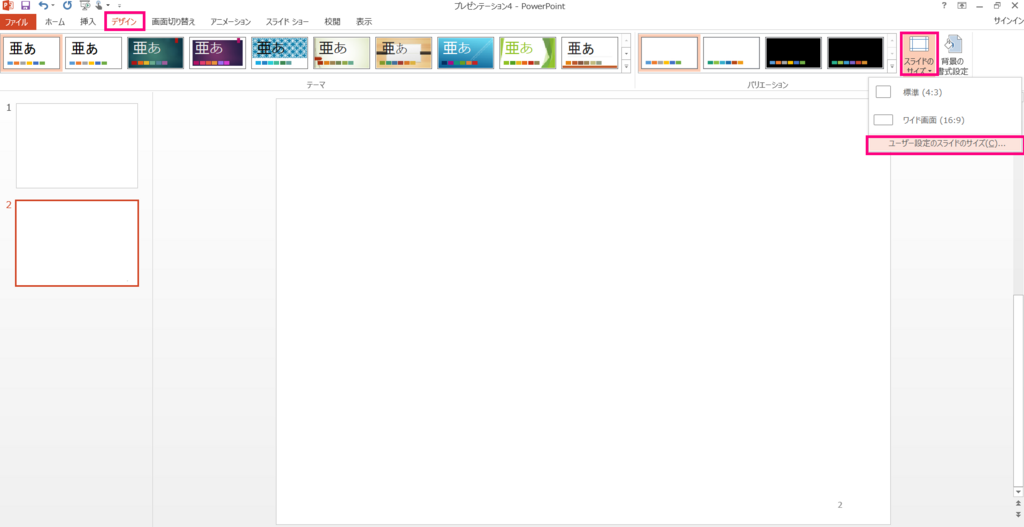Apply the wood-texture theme thumbnail
The height and width of the screenshot is (527, 1024).
click(x=404, y=53)
